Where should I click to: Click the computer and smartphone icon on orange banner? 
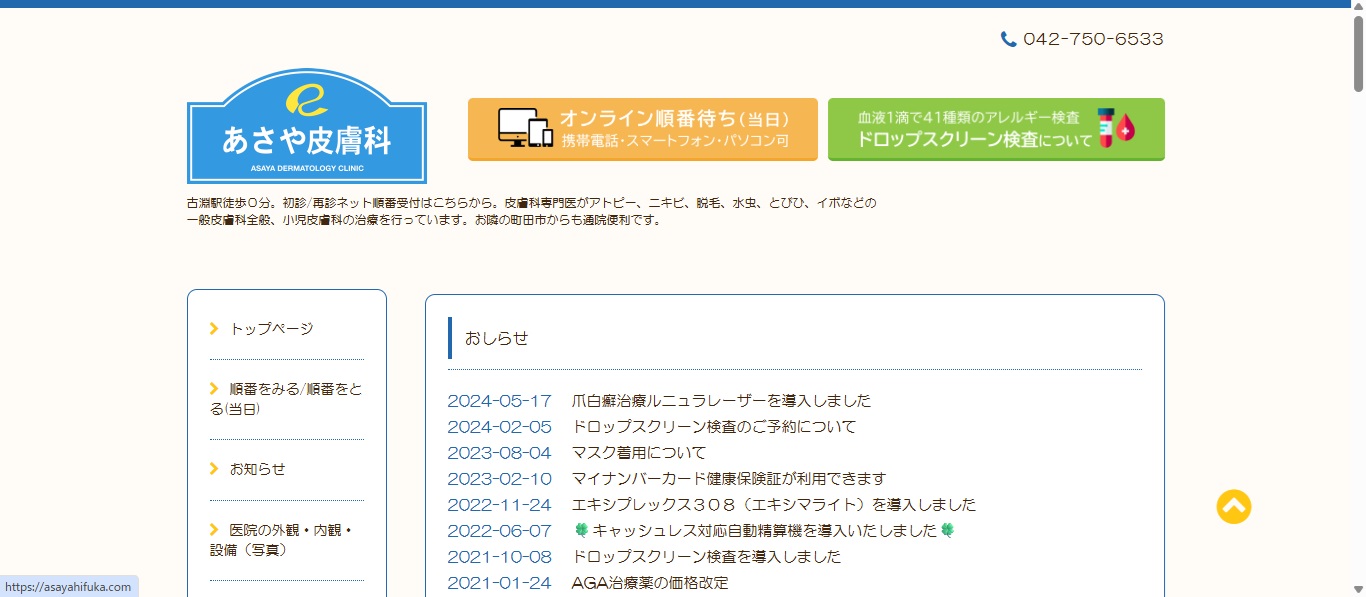click(525, 128)
